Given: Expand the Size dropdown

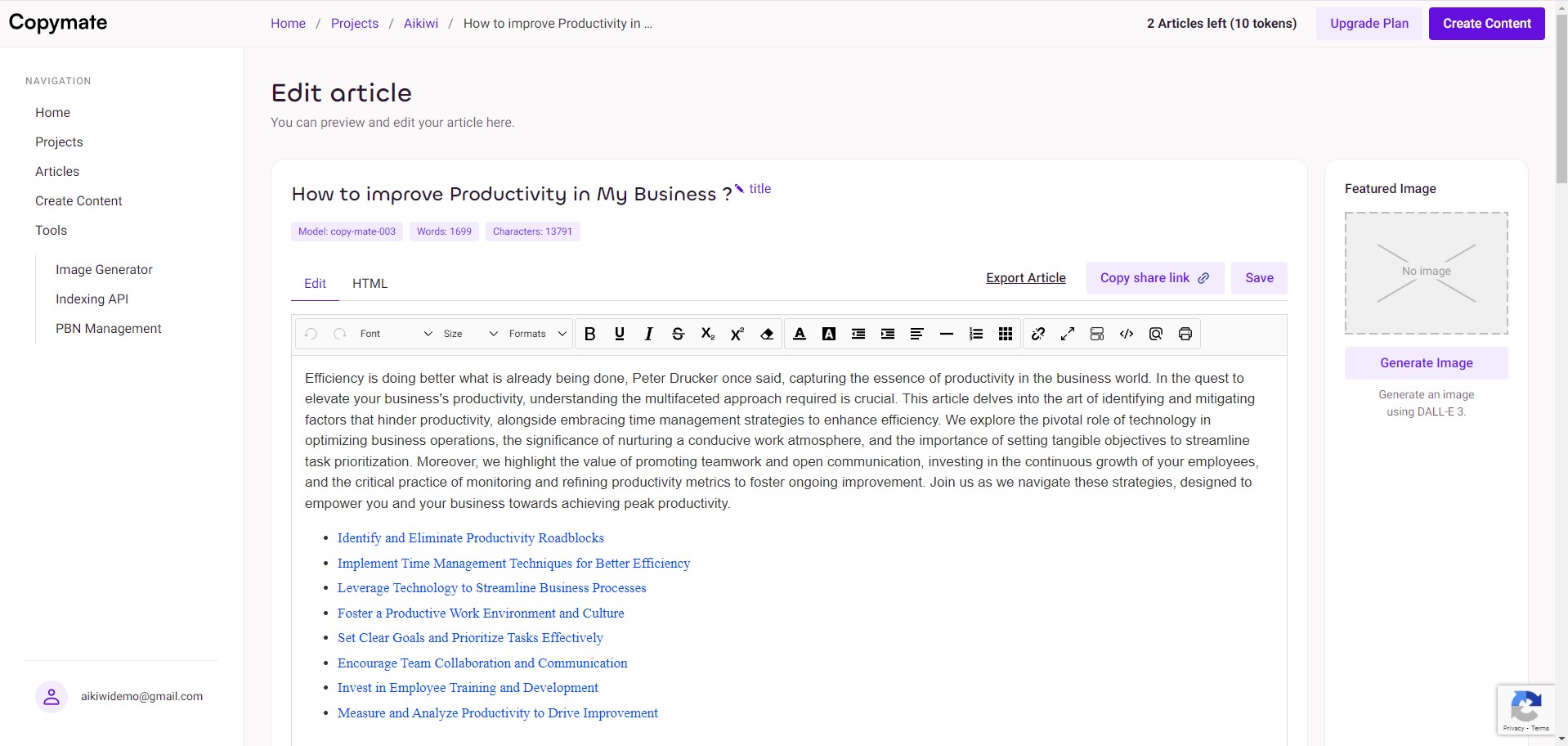Looking at the screenshot, I should pyautogui.click(x=470, y=334).
